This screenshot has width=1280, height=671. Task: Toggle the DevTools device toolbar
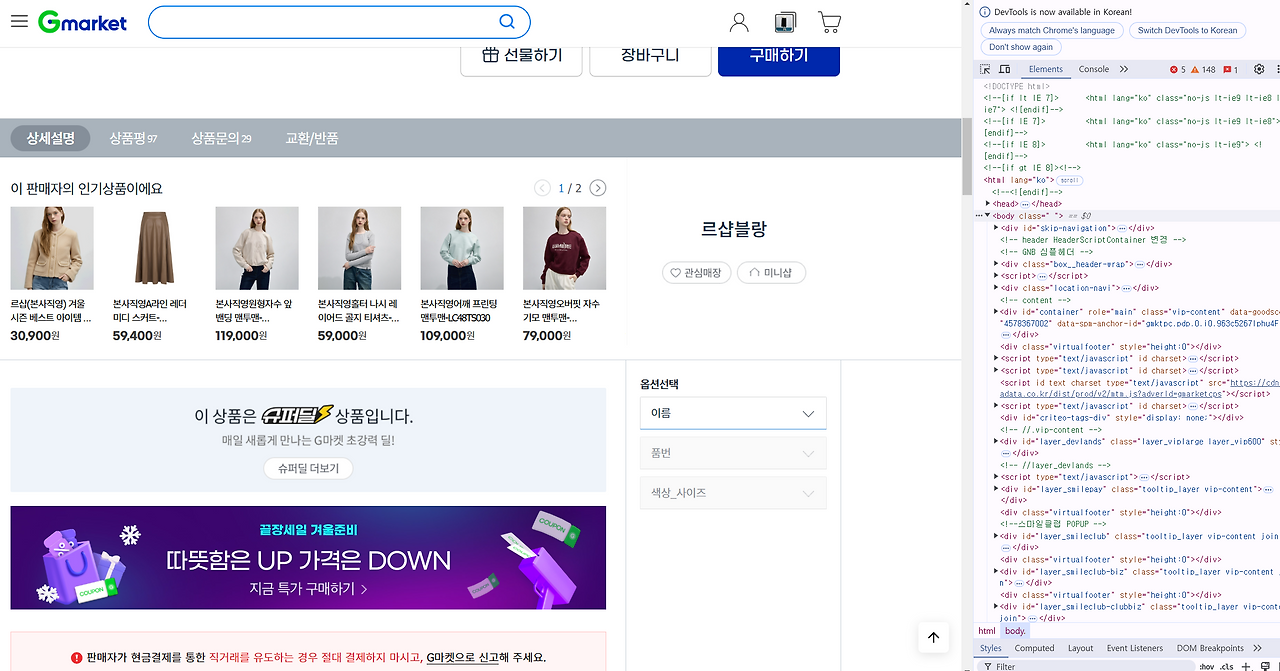click(x=1005, y=69)
